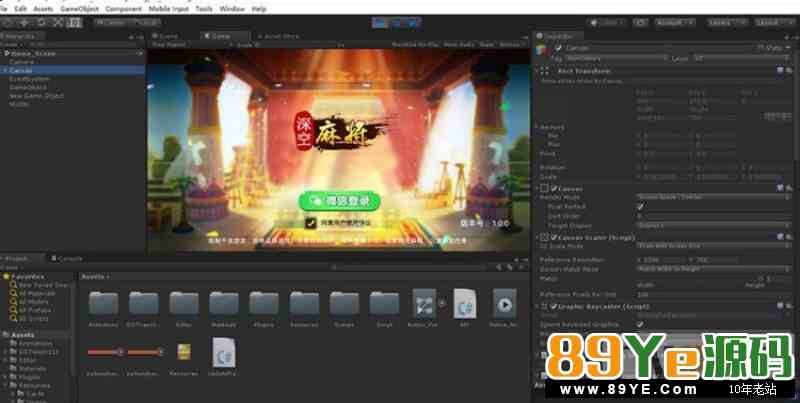
Task: Open the Target Display dropdown
Action: pos(714,225)
